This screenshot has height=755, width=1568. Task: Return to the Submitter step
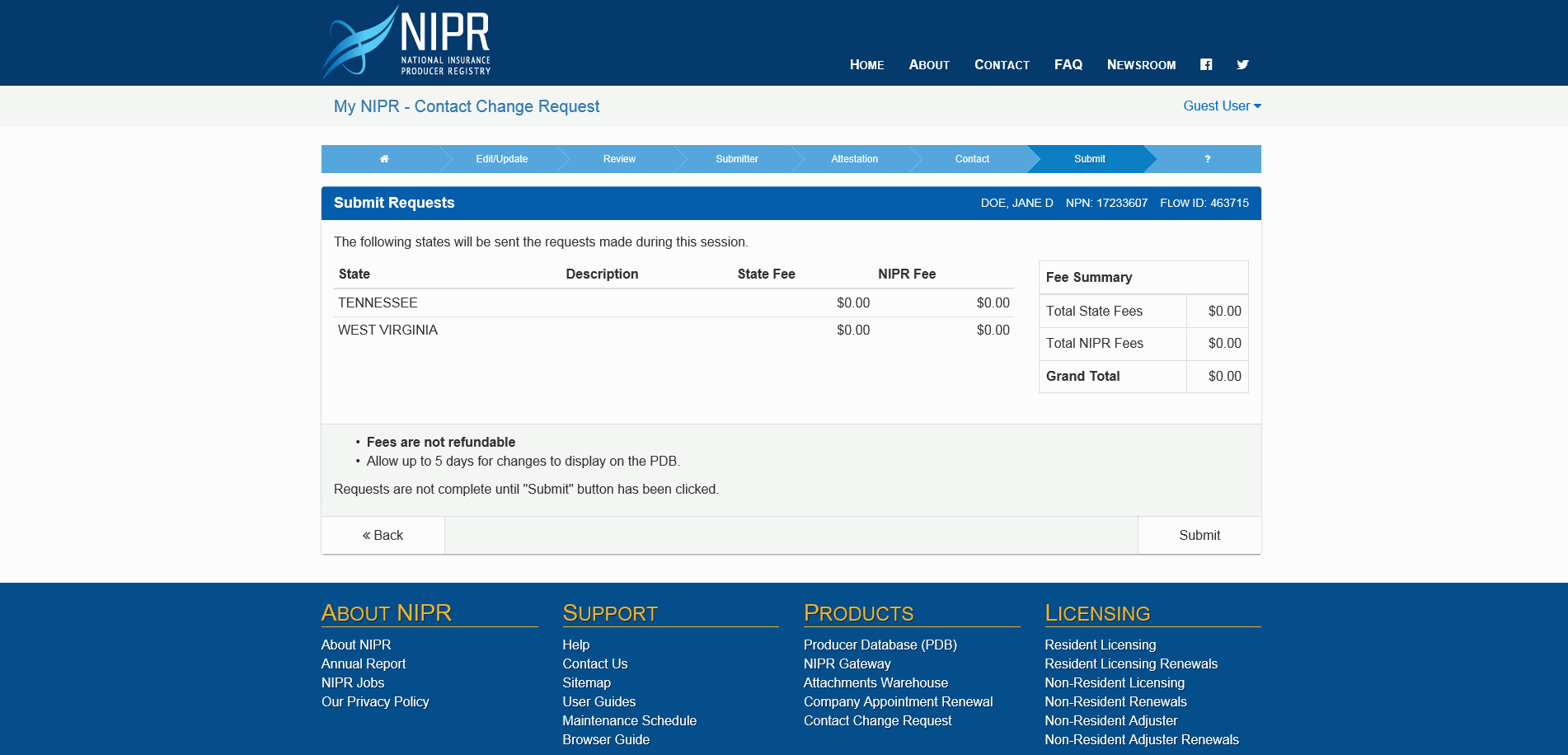736,159
